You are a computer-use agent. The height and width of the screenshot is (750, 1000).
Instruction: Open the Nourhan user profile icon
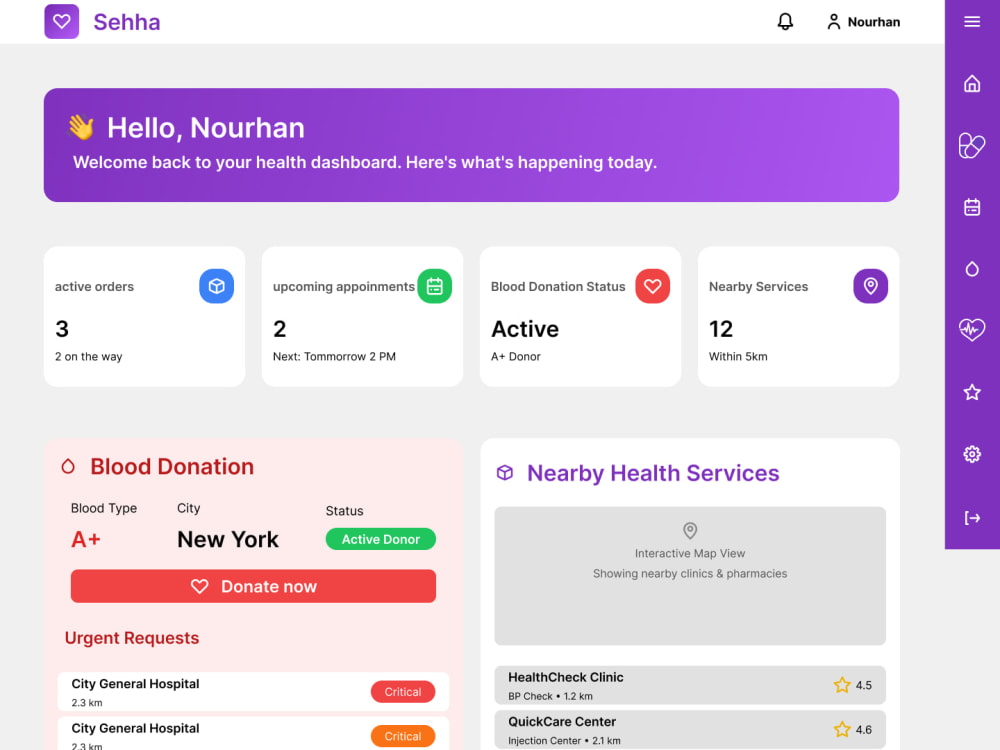833,22
